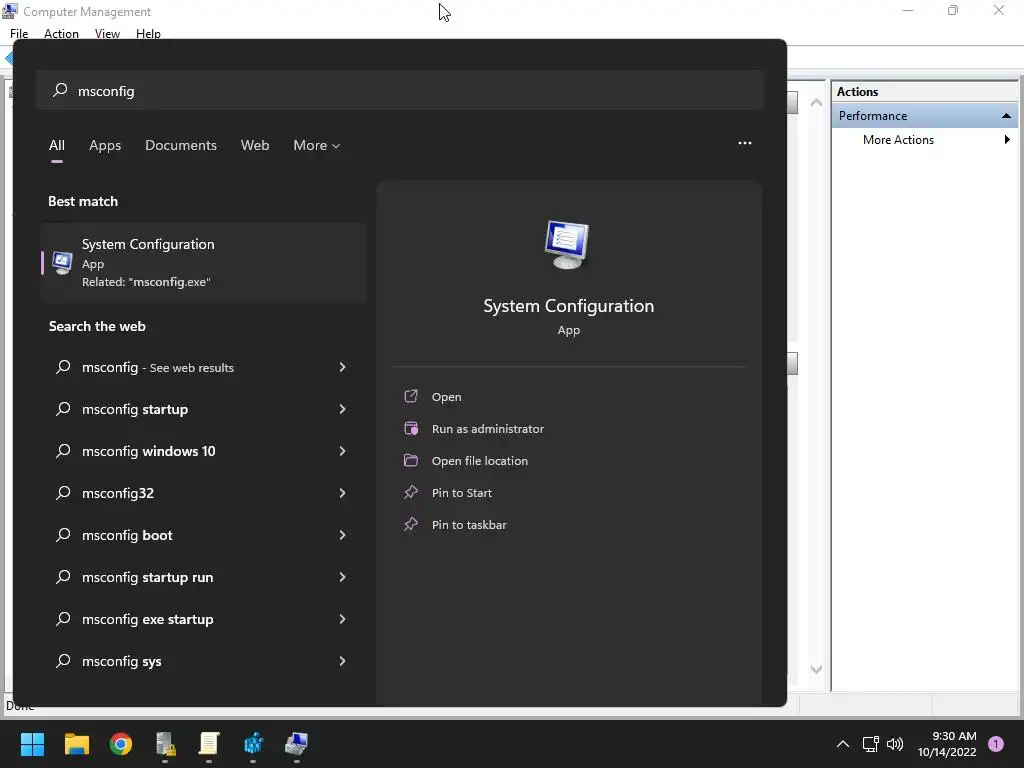Screen dimensions: 1024x768
Task: Select the 'msconfig boot' web suggestion
Action: click(203, 536)
